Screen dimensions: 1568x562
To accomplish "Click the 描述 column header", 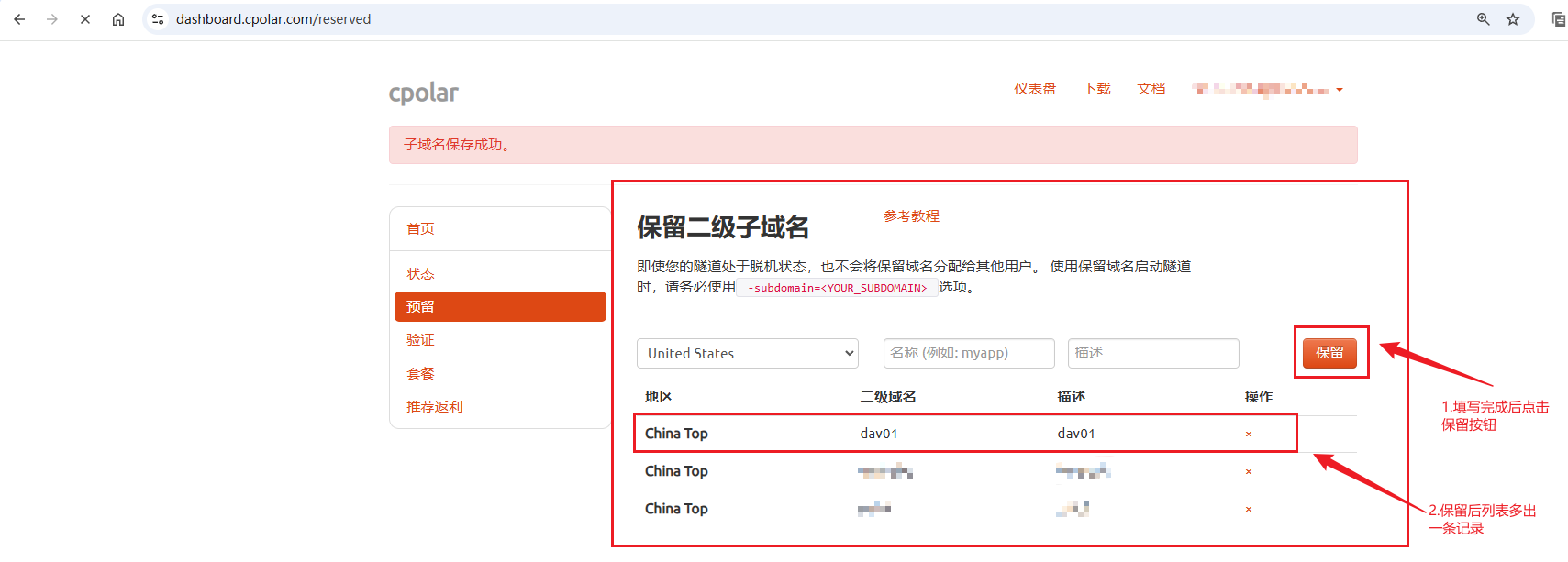I will 1072,397.
